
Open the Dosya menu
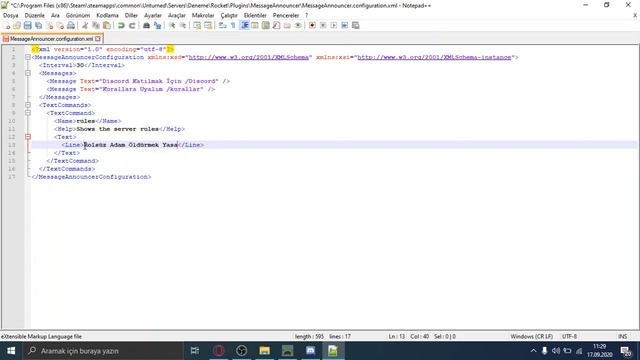point(11,15)
